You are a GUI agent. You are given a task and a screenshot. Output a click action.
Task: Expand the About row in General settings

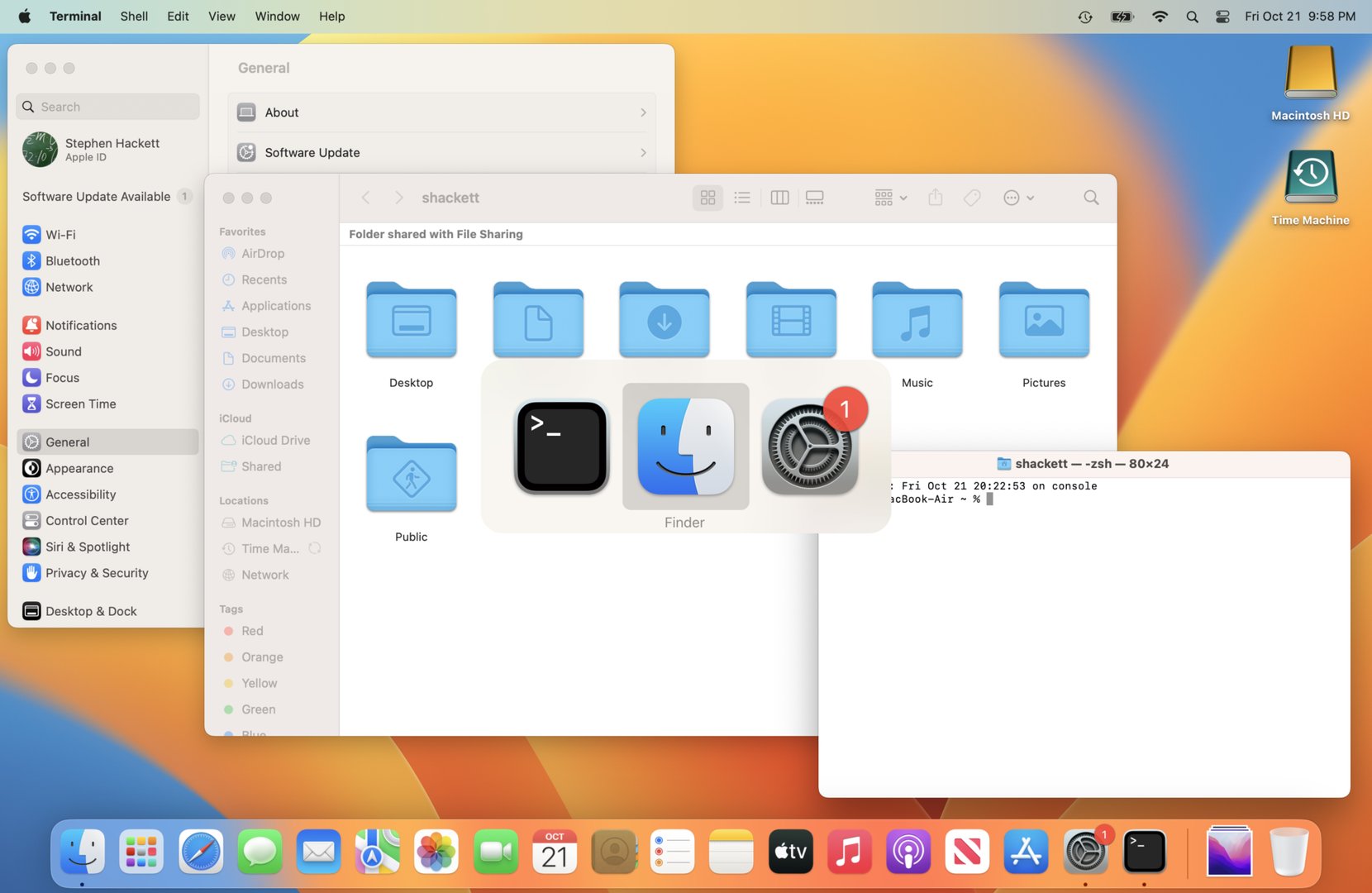442,112
